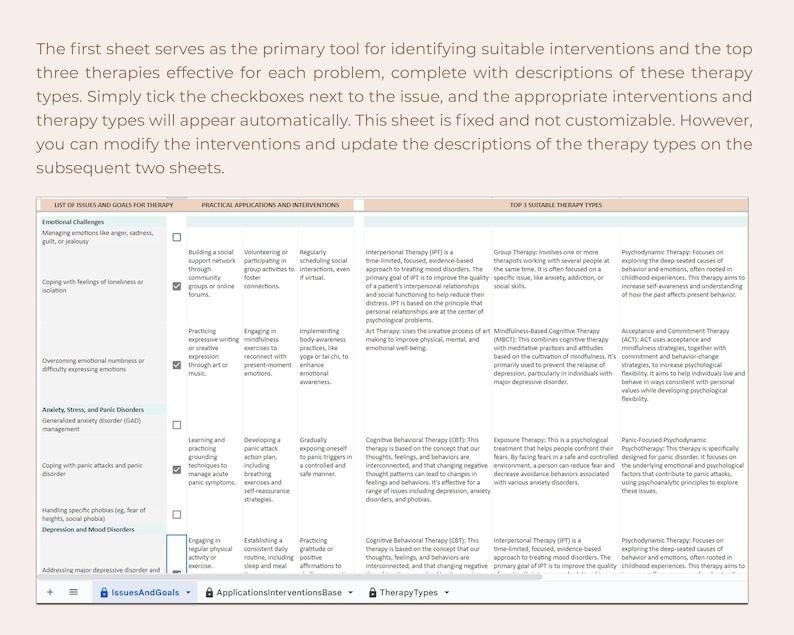This screenshot has width=794, height=635.
Task: Select 'Coping with feelings of loneliness' cell
Action: (x=103, y=286)
